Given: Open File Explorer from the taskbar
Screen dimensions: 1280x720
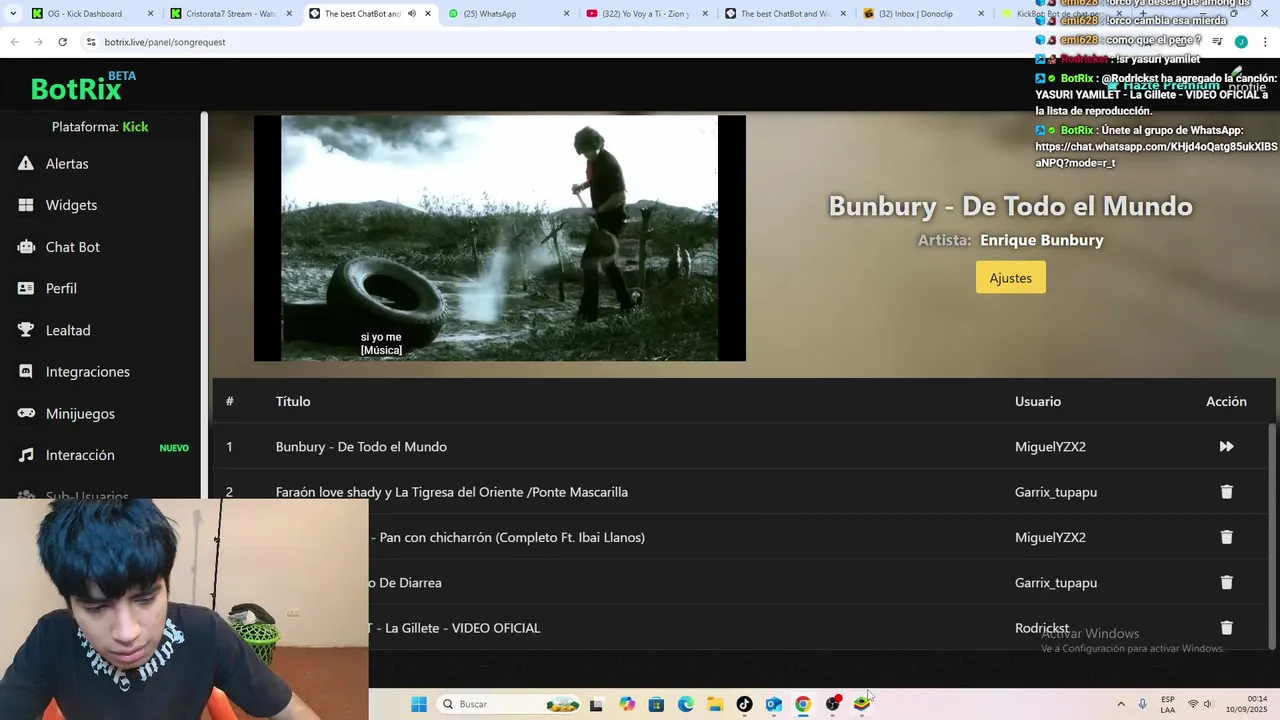Looking at the screenshot, I should point(715,704).
